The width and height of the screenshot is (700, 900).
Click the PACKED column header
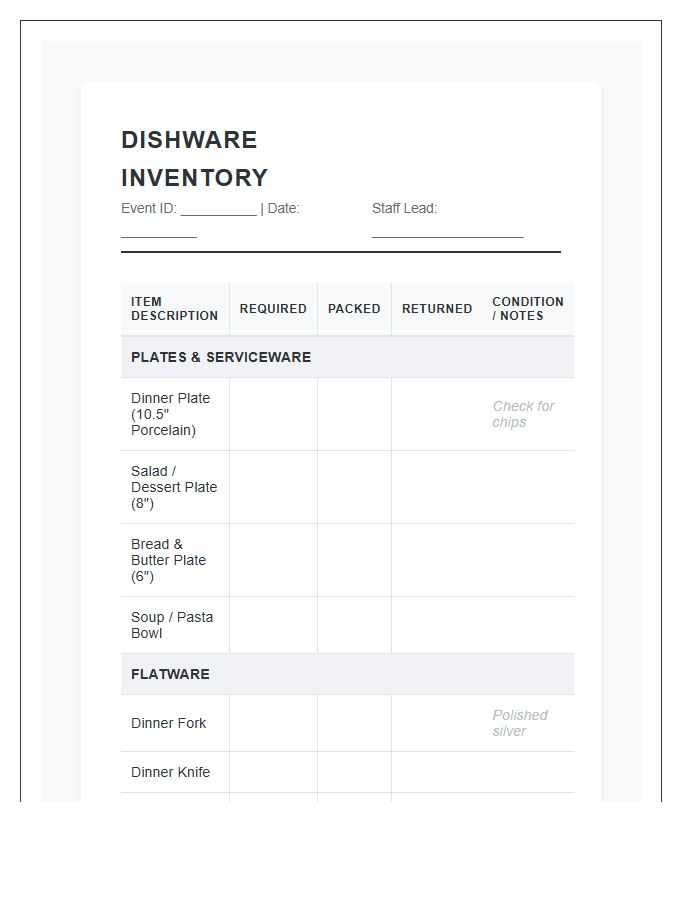pyautogui.click(x=354, y=309)
